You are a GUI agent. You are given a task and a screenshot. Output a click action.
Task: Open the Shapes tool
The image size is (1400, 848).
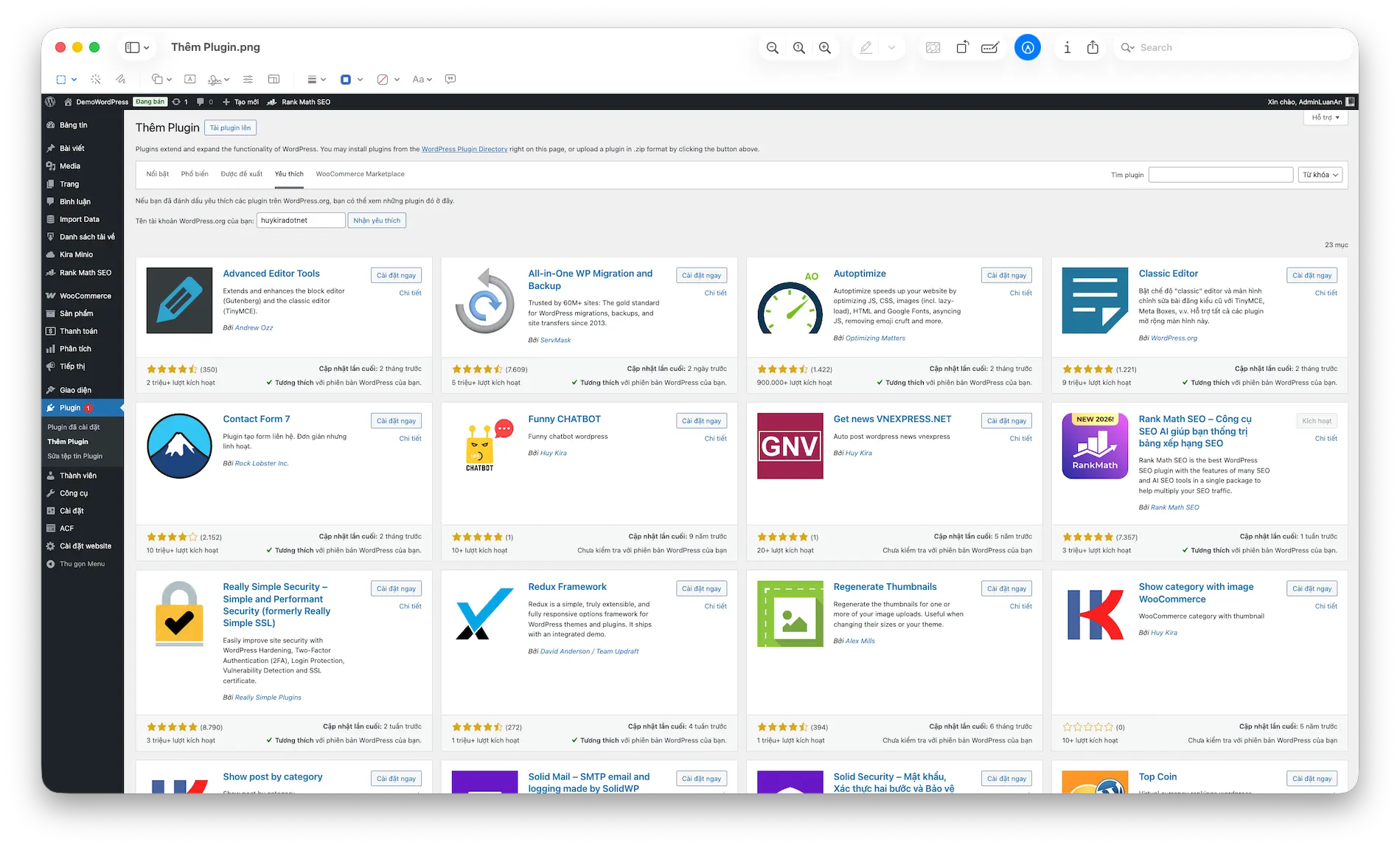pos(157,79)
